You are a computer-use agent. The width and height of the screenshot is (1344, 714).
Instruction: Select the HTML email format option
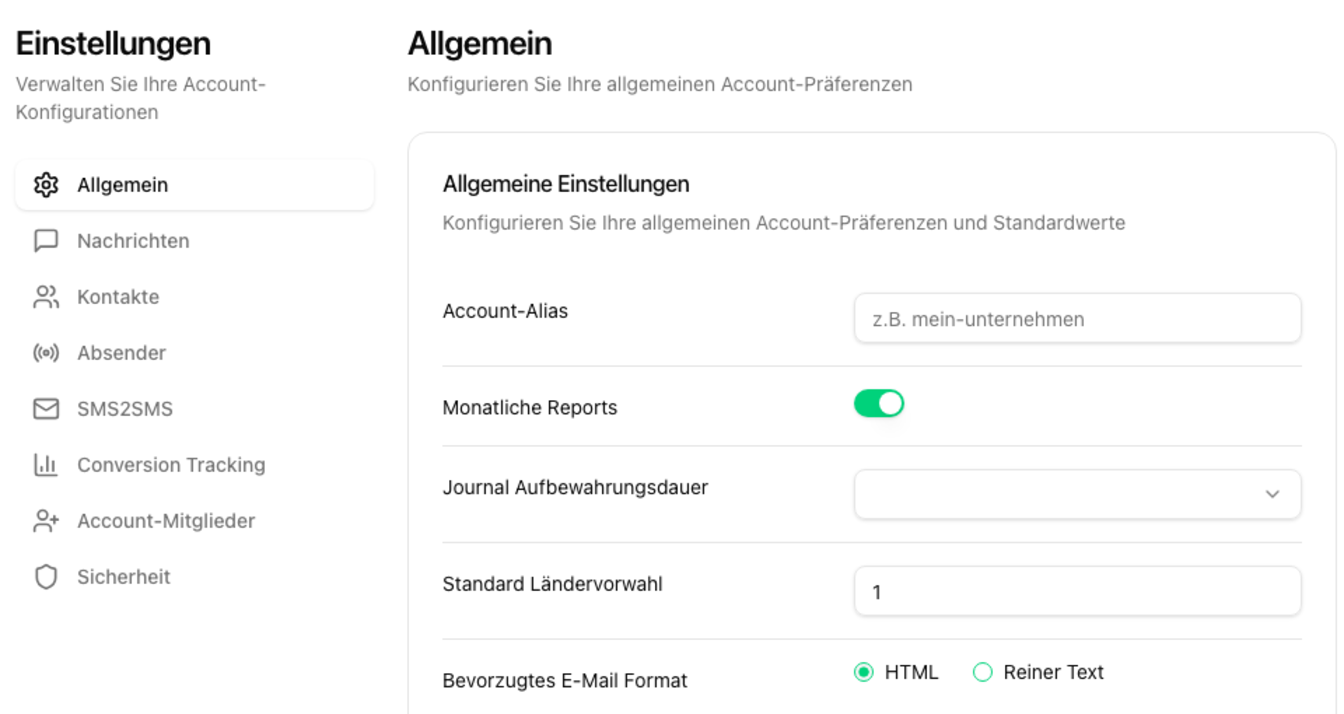tap(864, 673)
